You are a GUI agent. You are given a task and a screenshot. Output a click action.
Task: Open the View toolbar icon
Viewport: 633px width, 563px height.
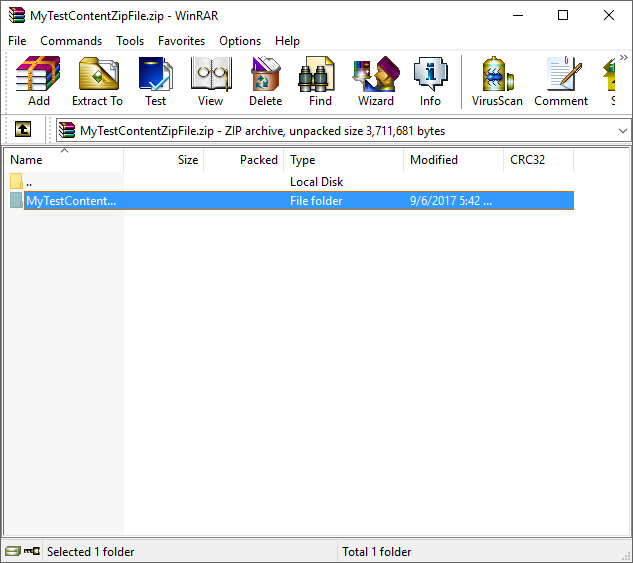click(211, 73)
